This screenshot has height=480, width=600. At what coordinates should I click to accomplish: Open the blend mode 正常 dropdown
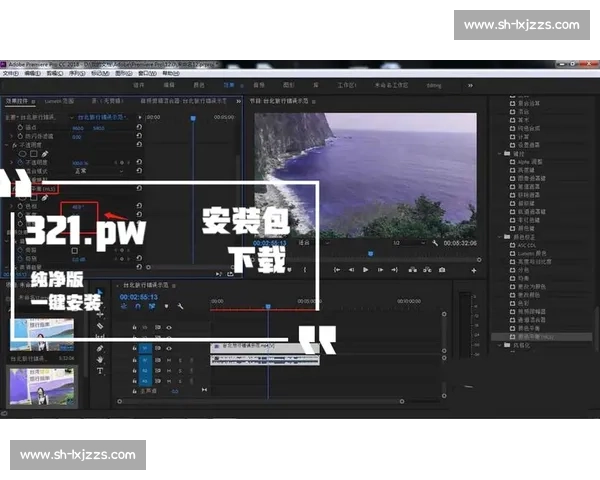coord(98,171)
